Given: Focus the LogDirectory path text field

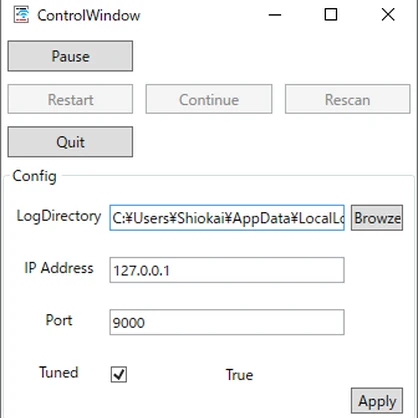Looking at the screenshot, I should tap(227, 218).
